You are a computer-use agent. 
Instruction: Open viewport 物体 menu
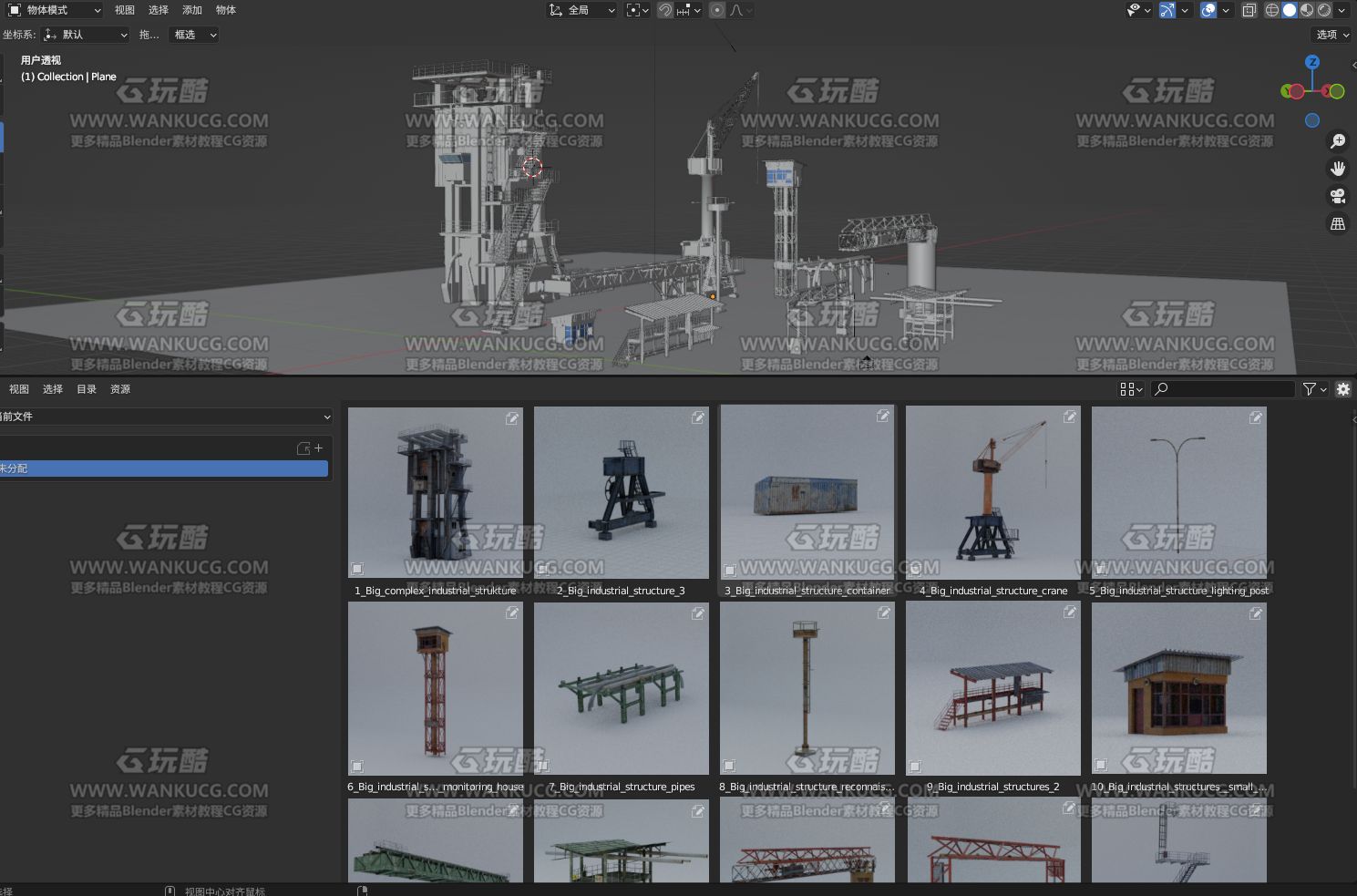(x=226, y=10)
